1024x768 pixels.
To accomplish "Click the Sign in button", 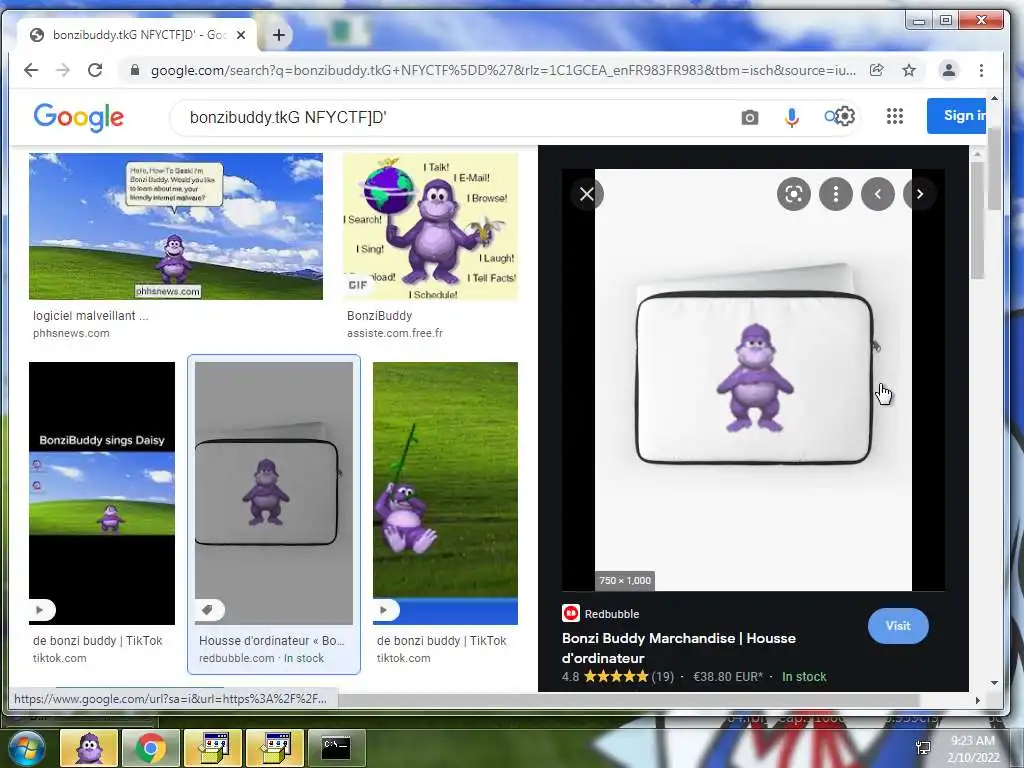I will click(957, 116).
